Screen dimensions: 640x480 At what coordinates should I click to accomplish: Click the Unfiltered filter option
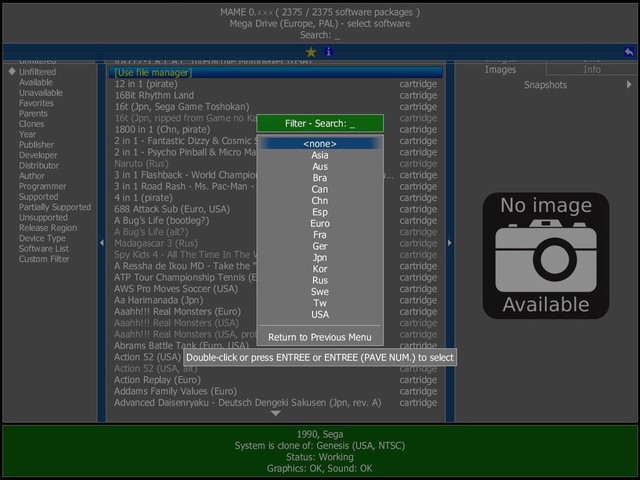[x=37, y=72]
